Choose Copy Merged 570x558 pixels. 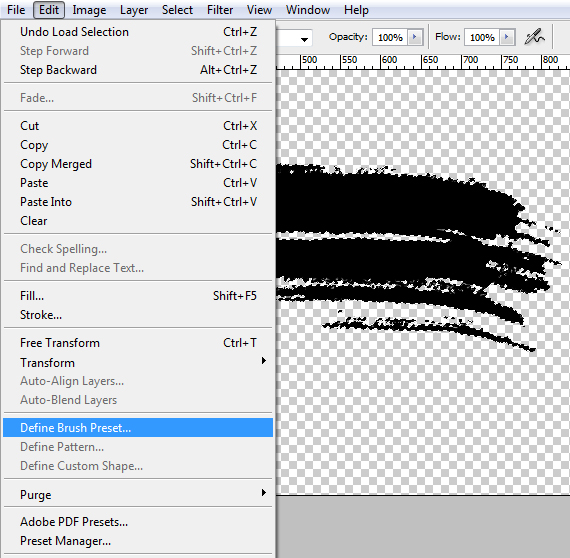pos(138,164)
